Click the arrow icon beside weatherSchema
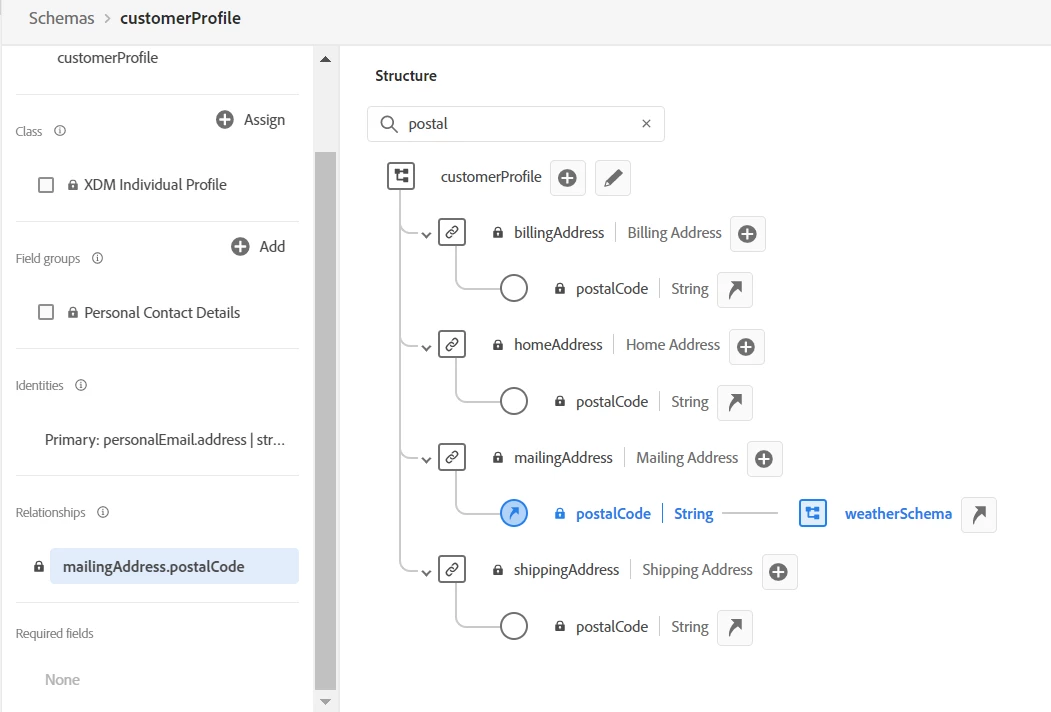The width and height of the screenshot is (1051, 712). click(979, 514)
